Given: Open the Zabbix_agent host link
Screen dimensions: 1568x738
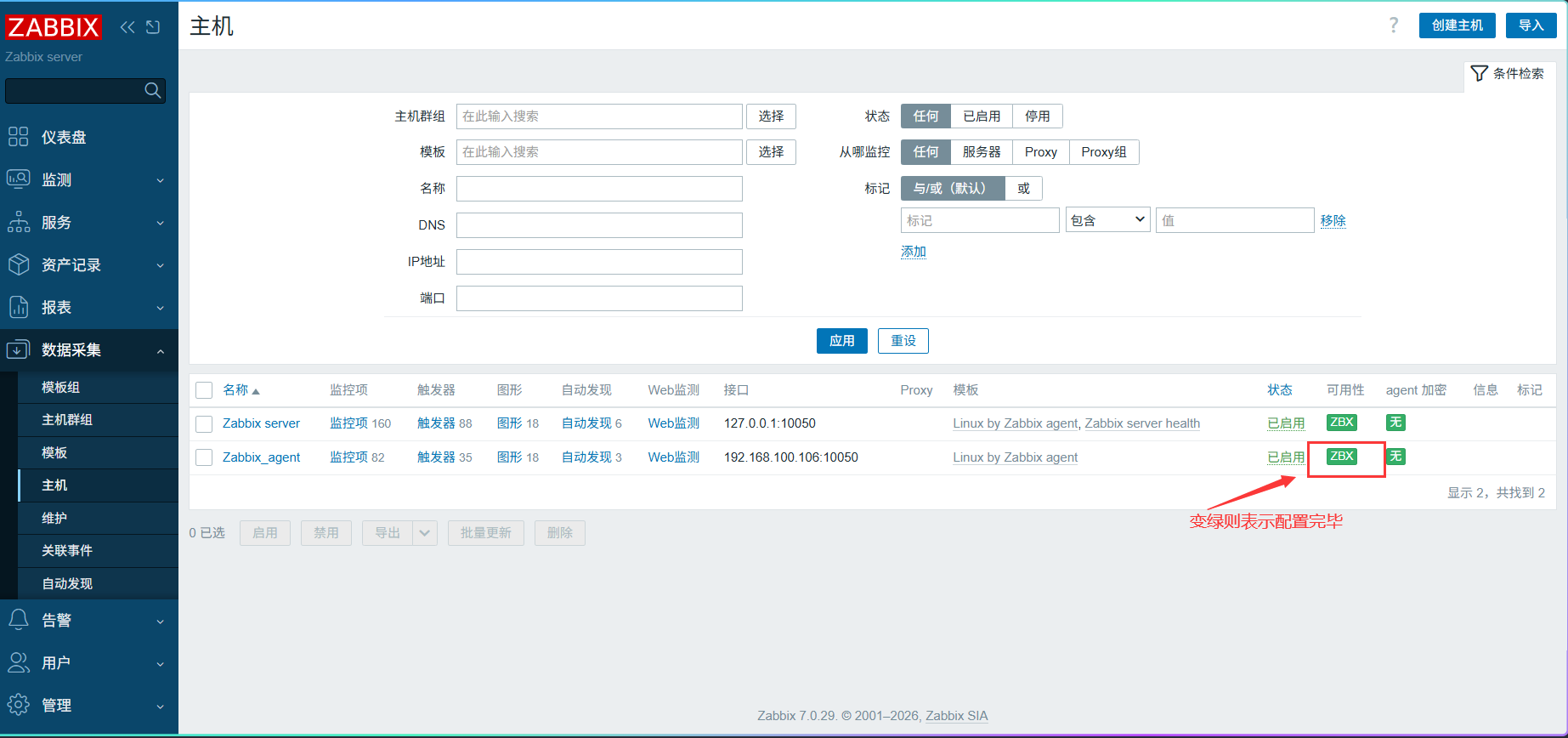Looking at the screenshot, I should [x=261, y=457].
